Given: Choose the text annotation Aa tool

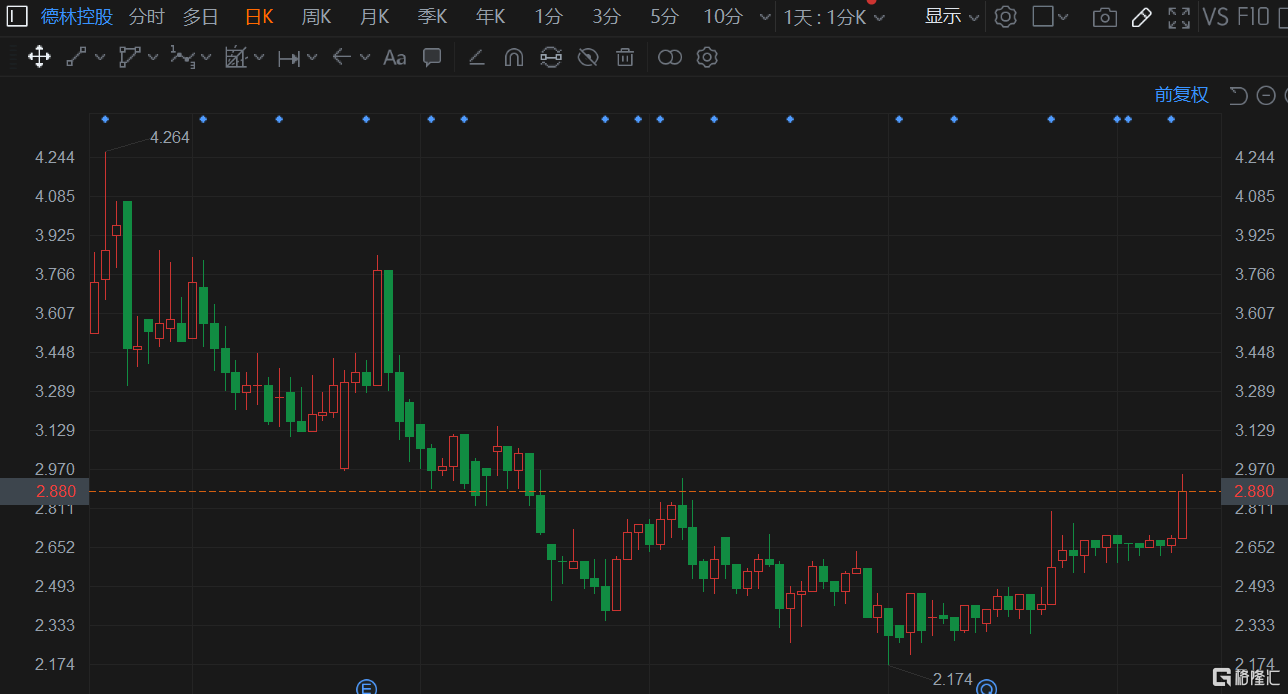Looking at the screenshot, I should 395,57.
